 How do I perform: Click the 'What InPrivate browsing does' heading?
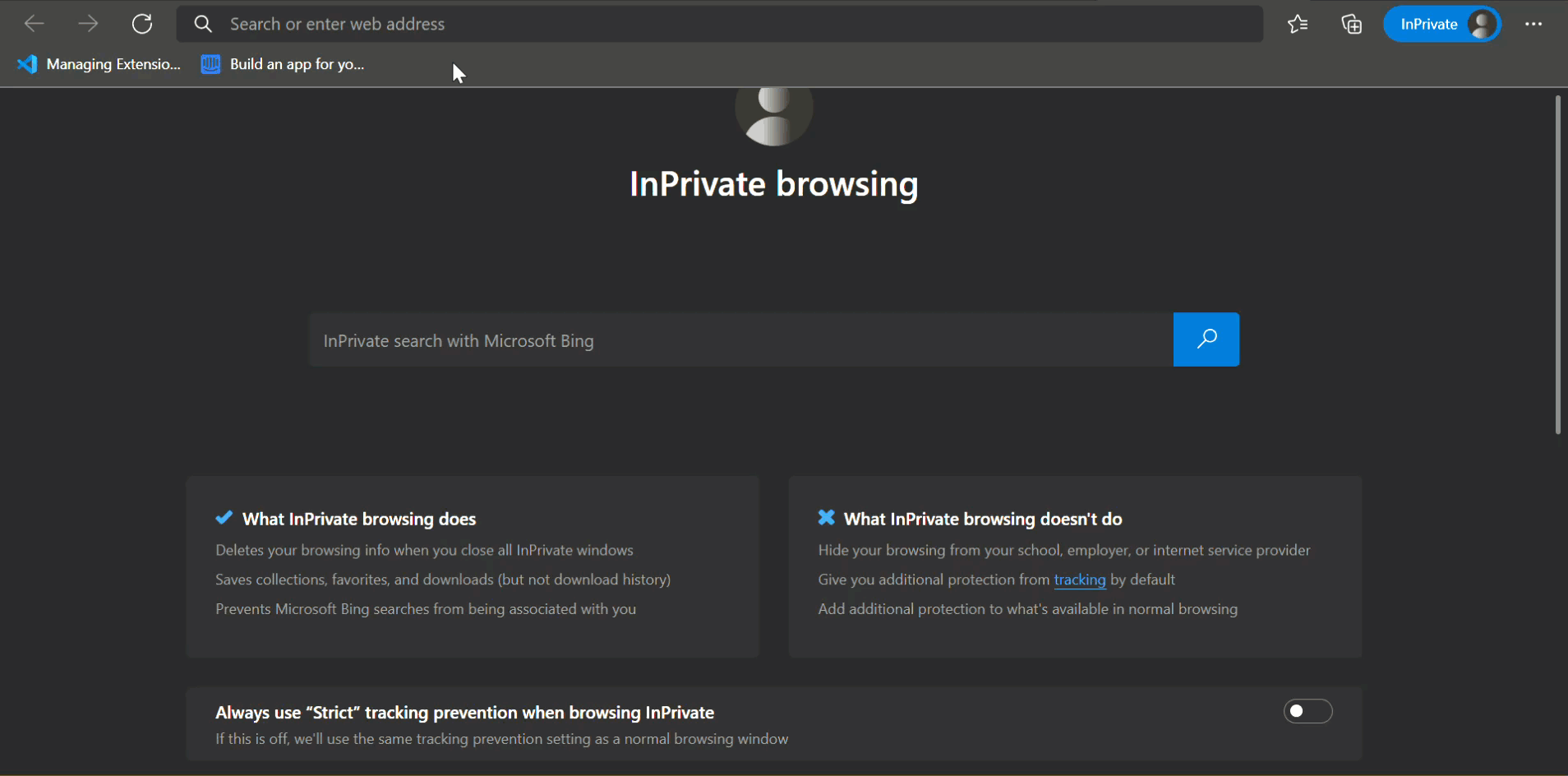click(x=359, y=519)
